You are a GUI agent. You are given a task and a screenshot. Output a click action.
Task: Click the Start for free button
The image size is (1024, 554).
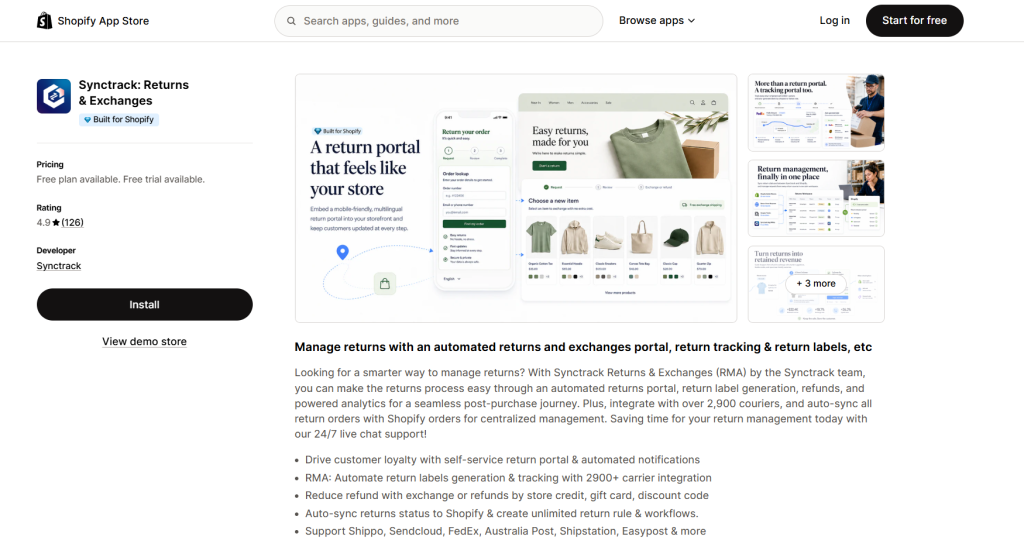point(914,20)
